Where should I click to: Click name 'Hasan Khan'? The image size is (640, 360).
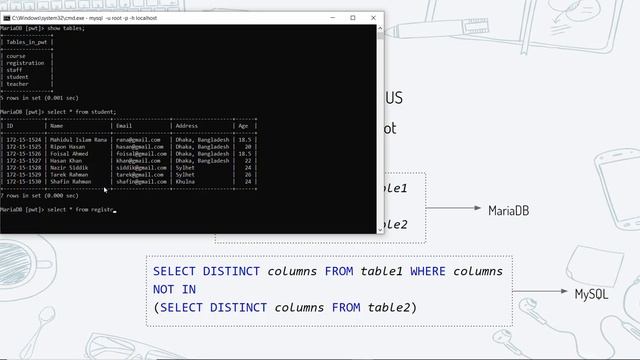click(x=66, y=160)
